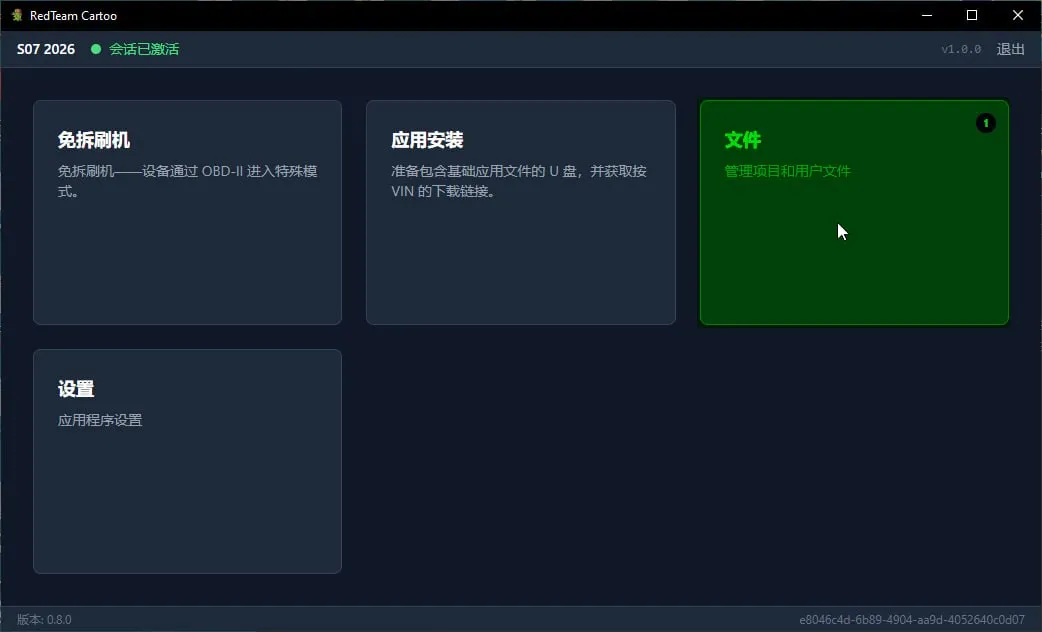Open the 设置 card
The height and width of the screenshot is (632, 1042).
(187, 461)
